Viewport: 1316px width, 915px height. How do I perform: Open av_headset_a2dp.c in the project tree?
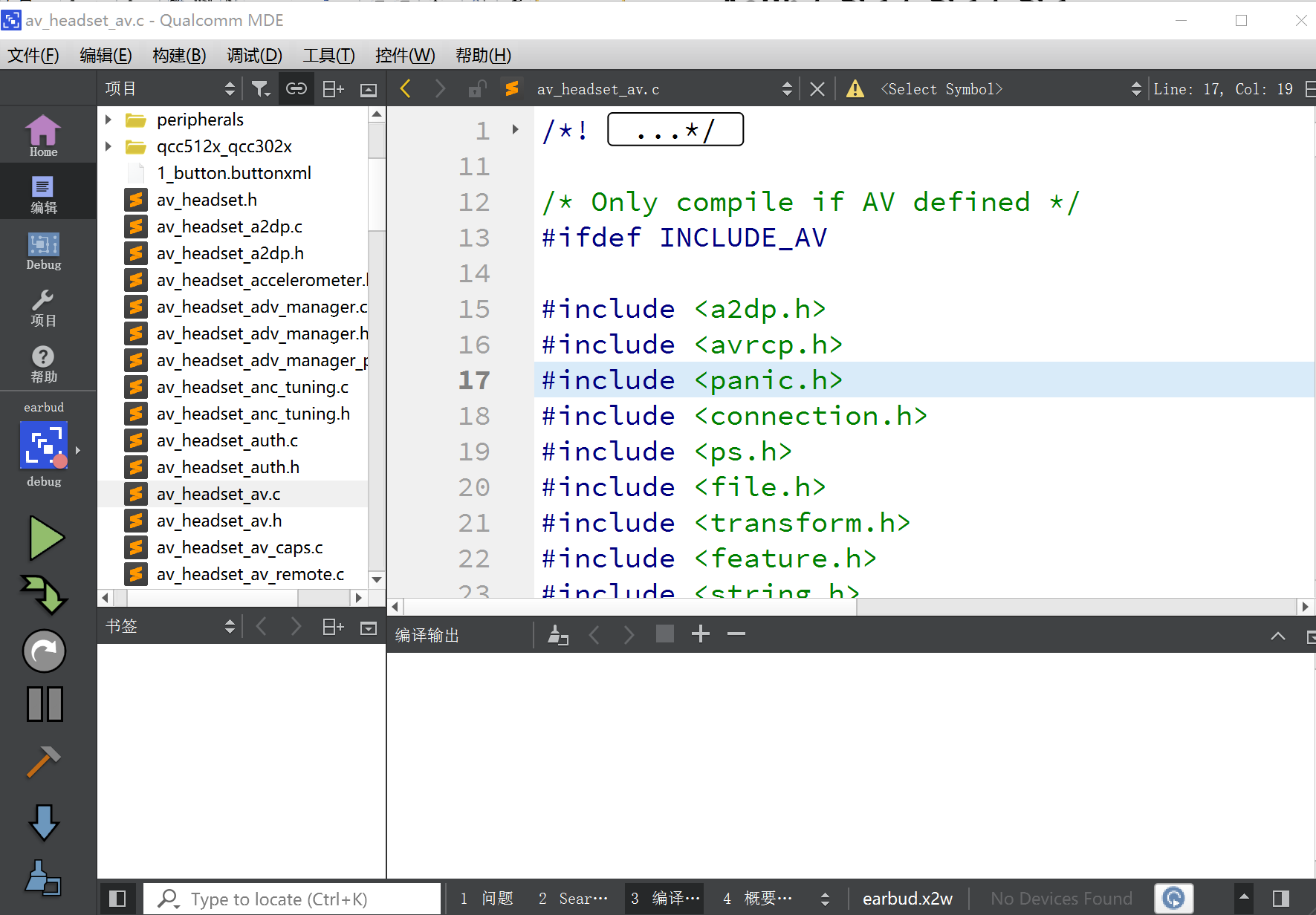(229, 227)
